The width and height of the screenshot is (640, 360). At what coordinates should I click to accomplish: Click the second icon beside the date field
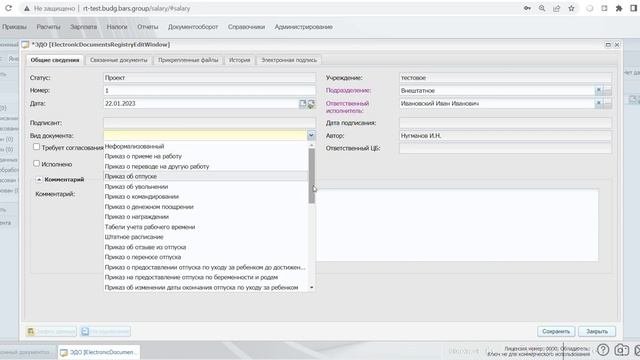tap(311, 104)
